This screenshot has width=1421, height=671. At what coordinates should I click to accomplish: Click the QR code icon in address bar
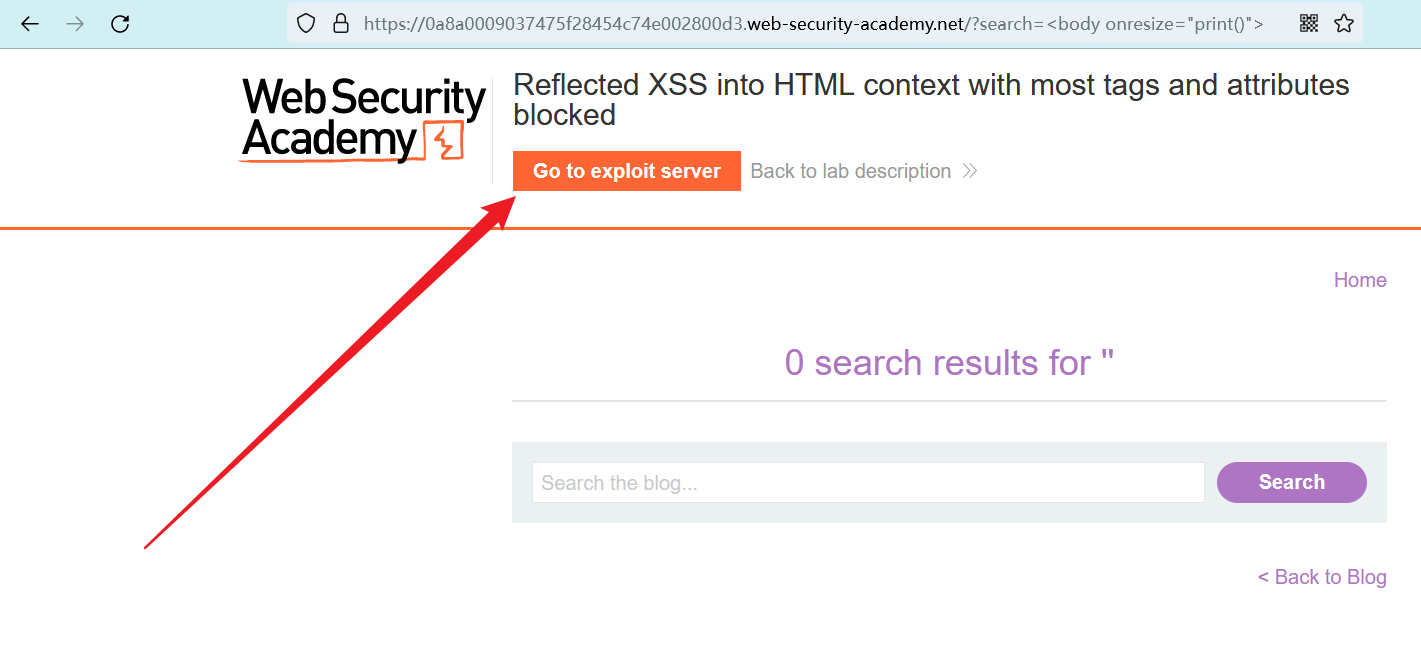click(1309, 23)
